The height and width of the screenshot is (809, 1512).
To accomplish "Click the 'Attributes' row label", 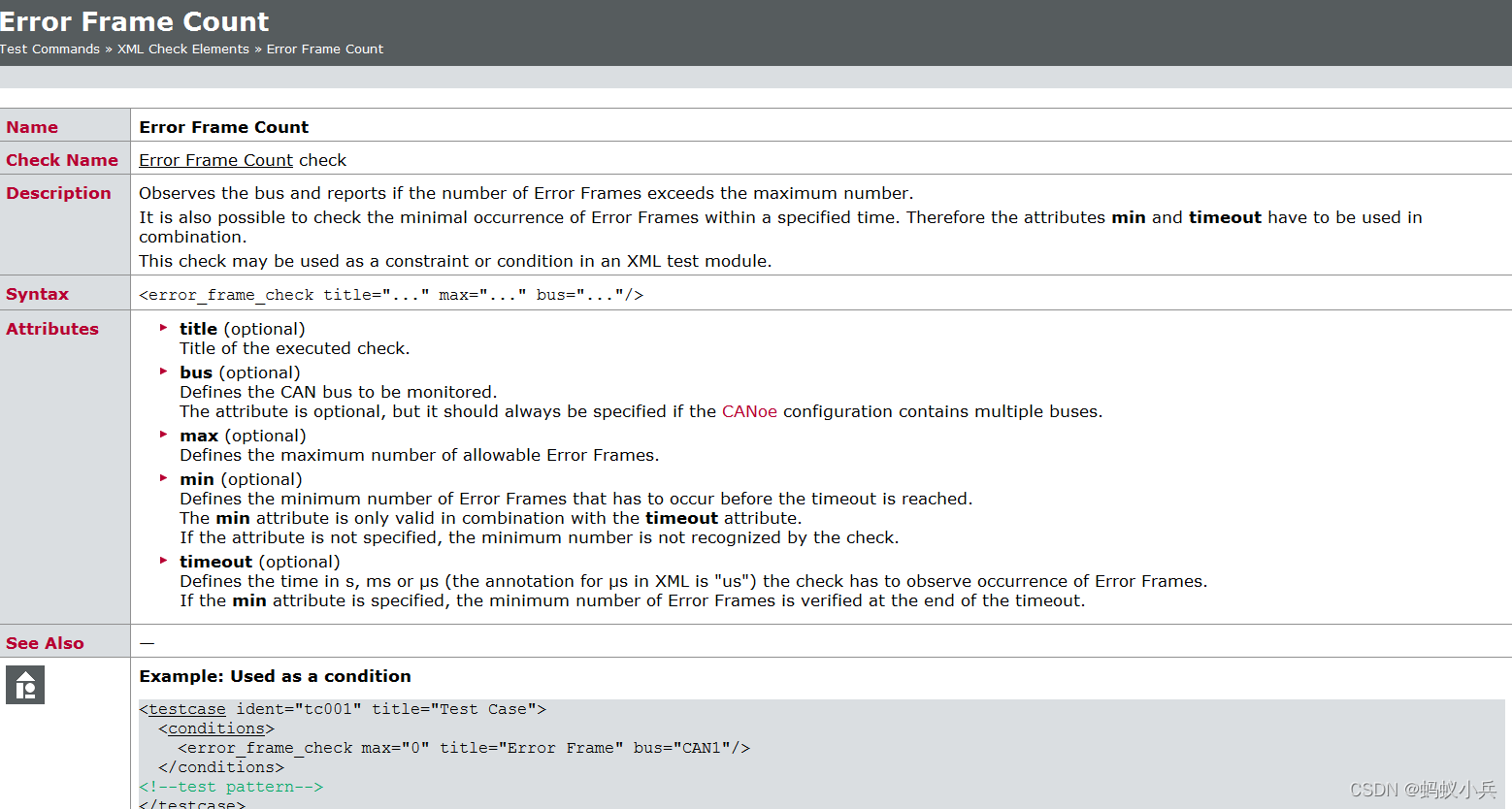I will (52, 329).
